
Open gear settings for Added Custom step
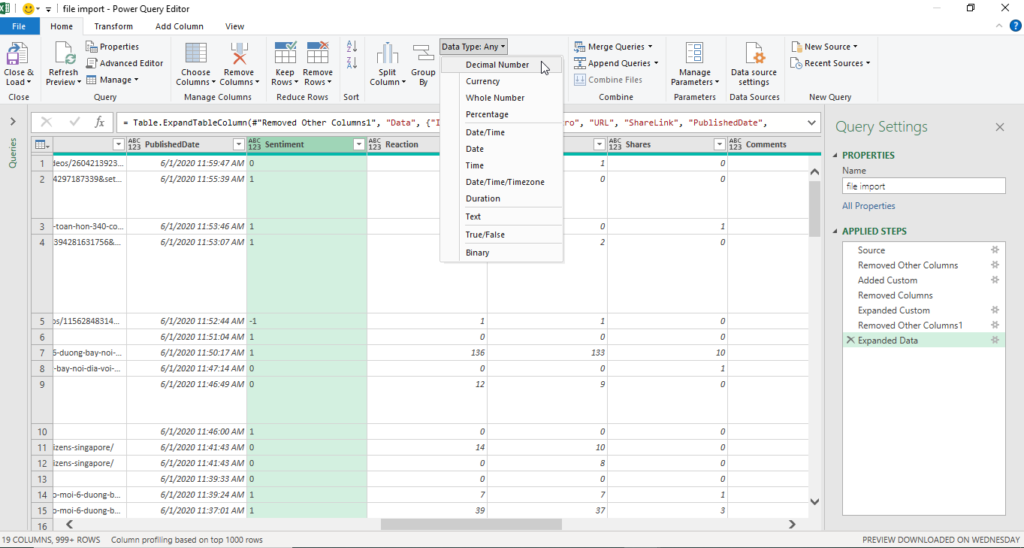point(995,280)
